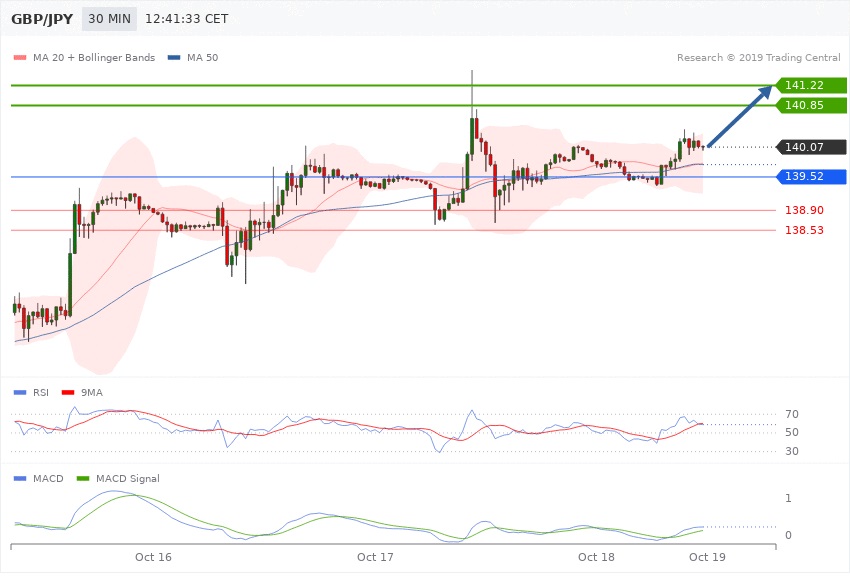Click the RSI blue legend marker
The image size is (850, 576).
pos(20,392)
